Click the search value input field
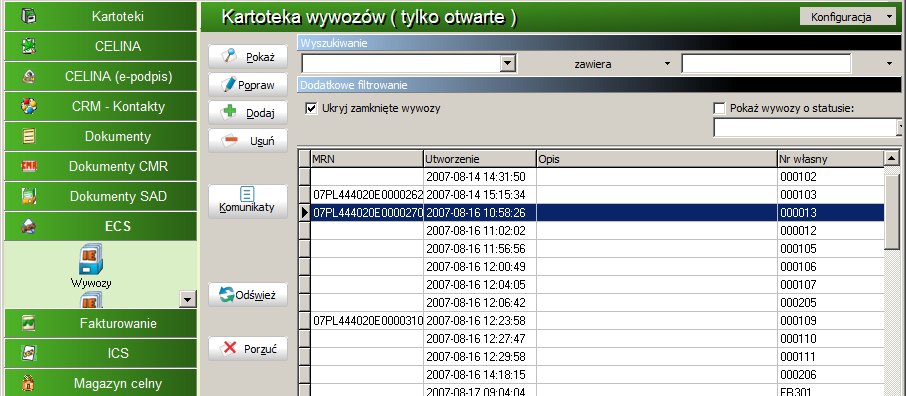 pyautogui.click(x=766, y=64)
